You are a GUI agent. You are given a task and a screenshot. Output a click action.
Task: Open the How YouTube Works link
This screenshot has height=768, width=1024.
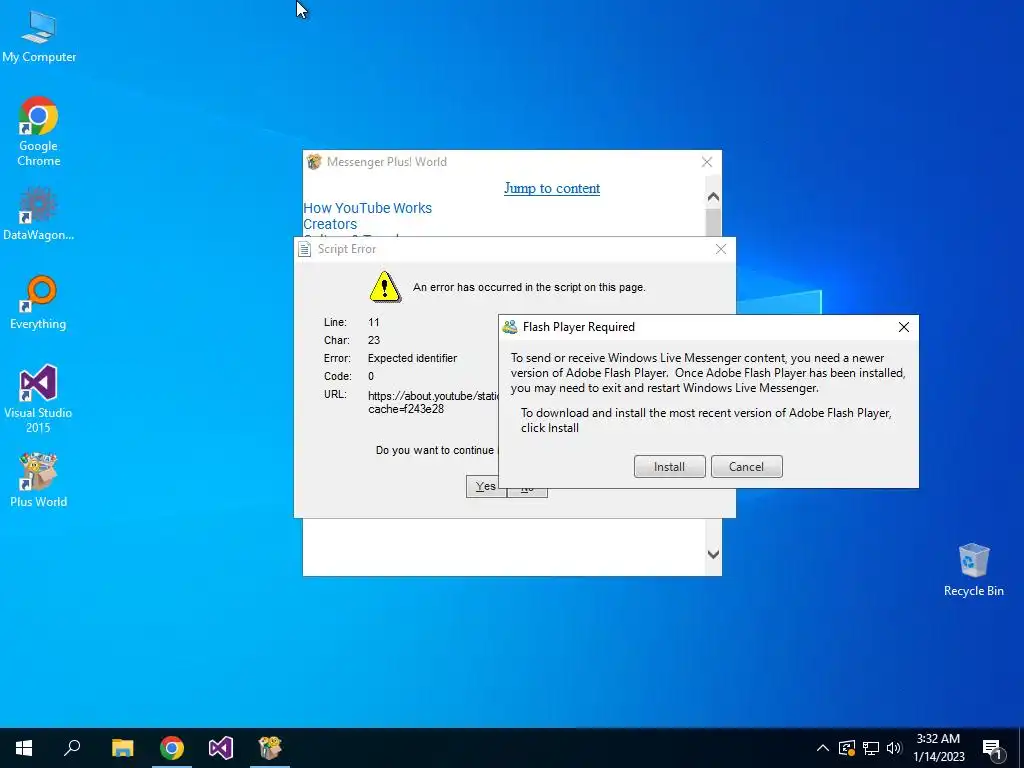coord(368,208)
